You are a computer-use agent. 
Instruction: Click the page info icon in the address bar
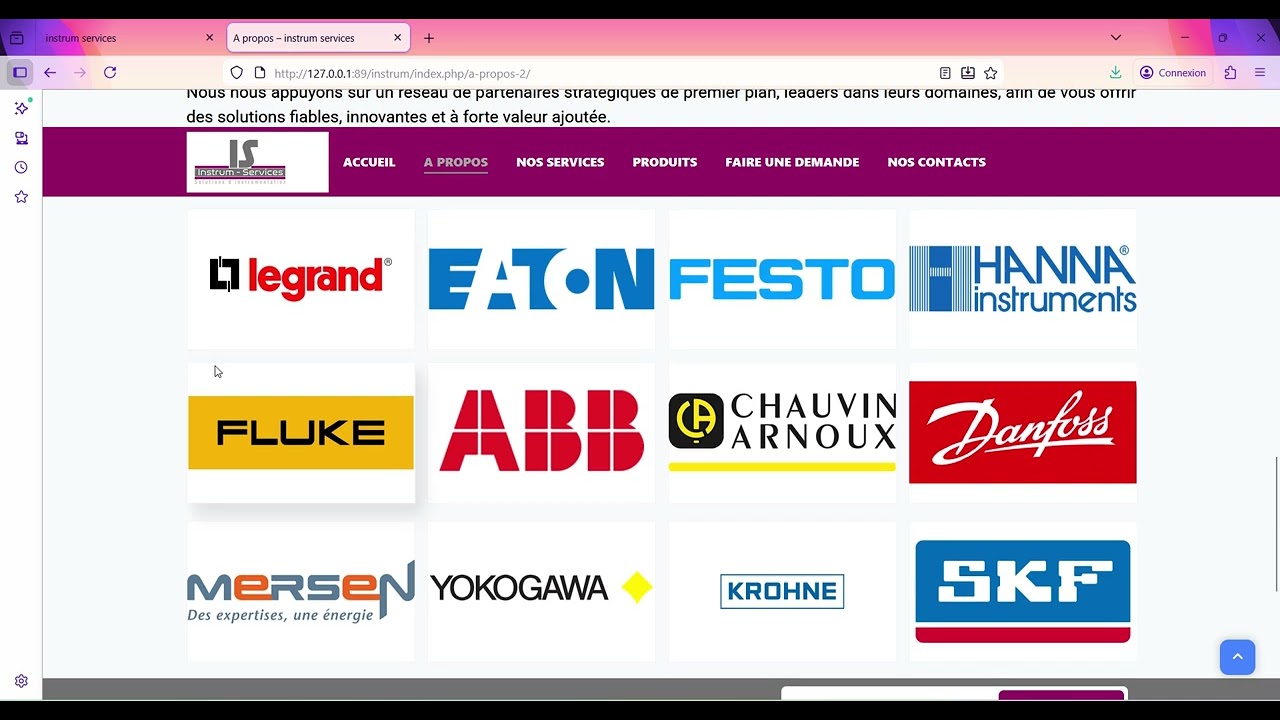(x=260, y=73)
